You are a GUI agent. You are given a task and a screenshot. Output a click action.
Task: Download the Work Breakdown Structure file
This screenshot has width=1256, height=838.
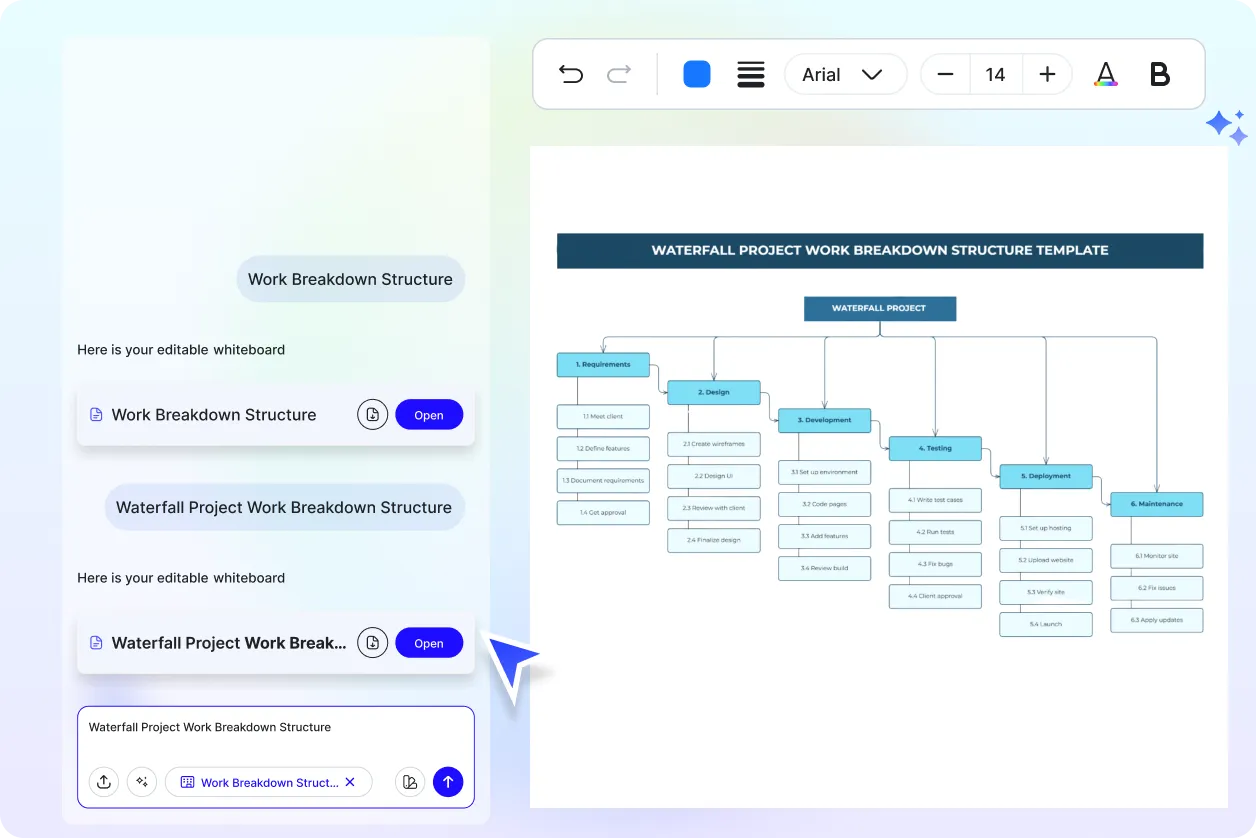click(x=373, y=415)
